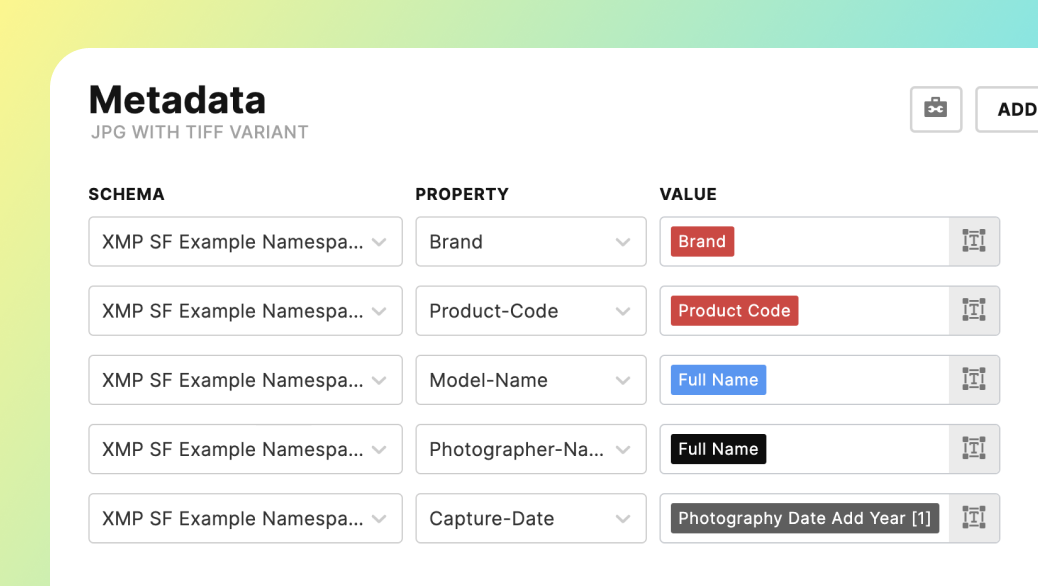1038x586 pixels.
Task: Open the Photographer-Name property dropdown
Action: (530, 449)
